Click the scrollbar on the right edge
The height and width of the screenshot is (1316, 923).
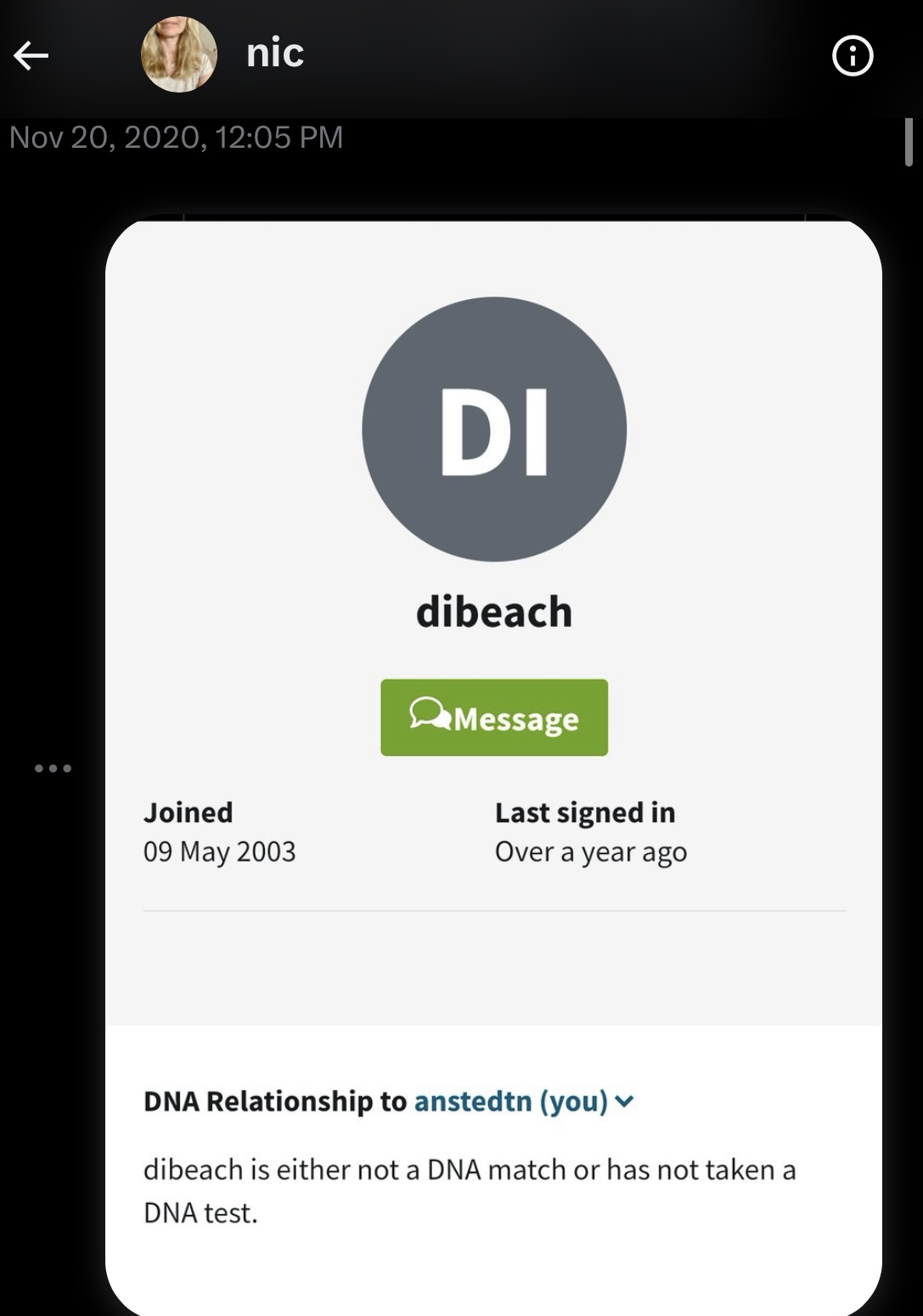click(x=908, y=142)
